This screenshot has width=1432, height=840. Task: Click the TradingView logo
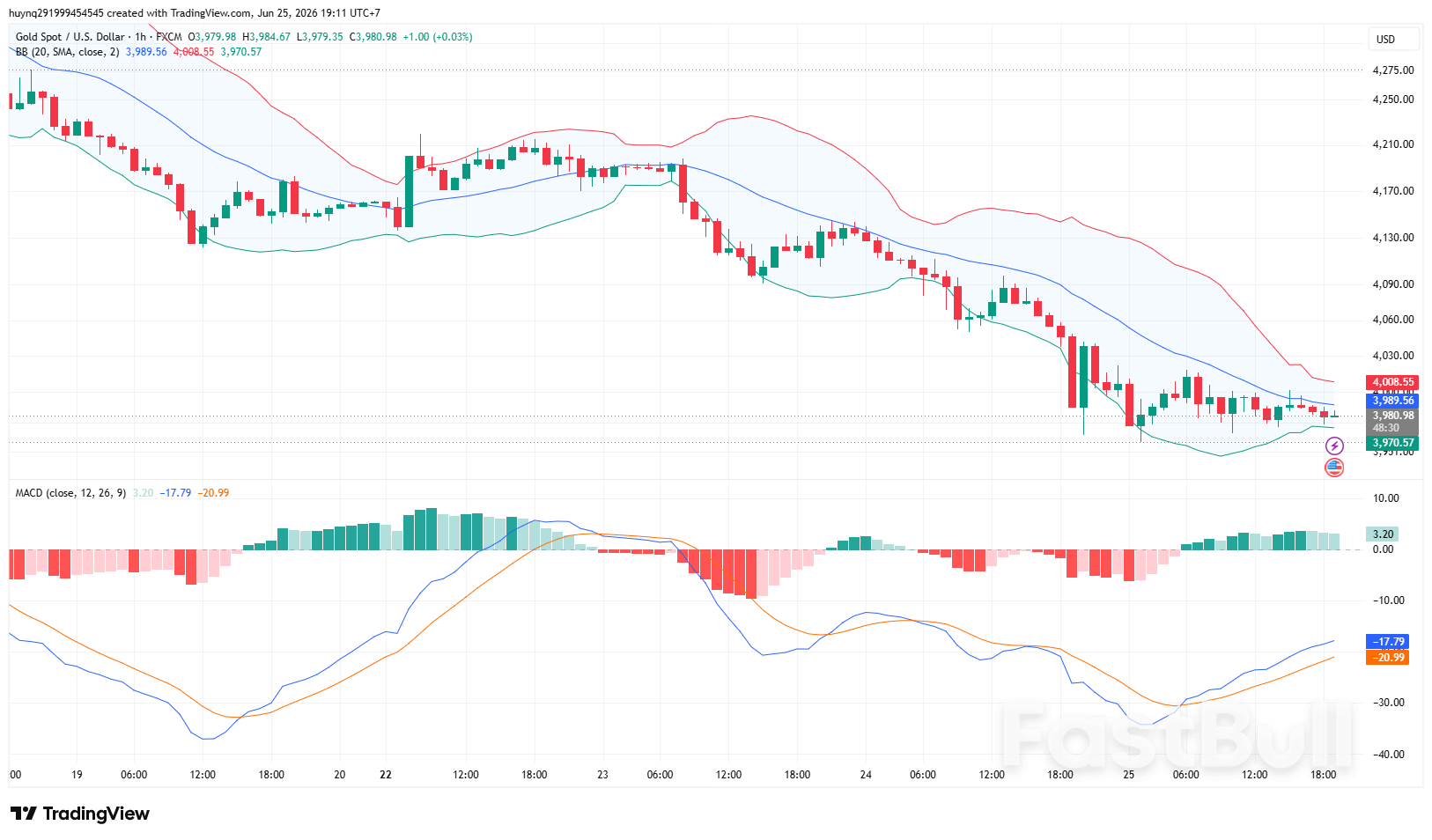[79, 814]
